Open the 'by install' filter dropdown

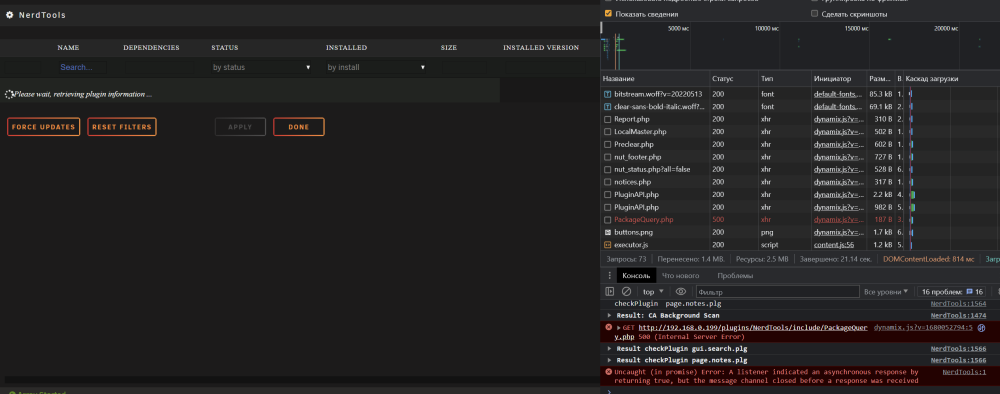click(376, 67)
